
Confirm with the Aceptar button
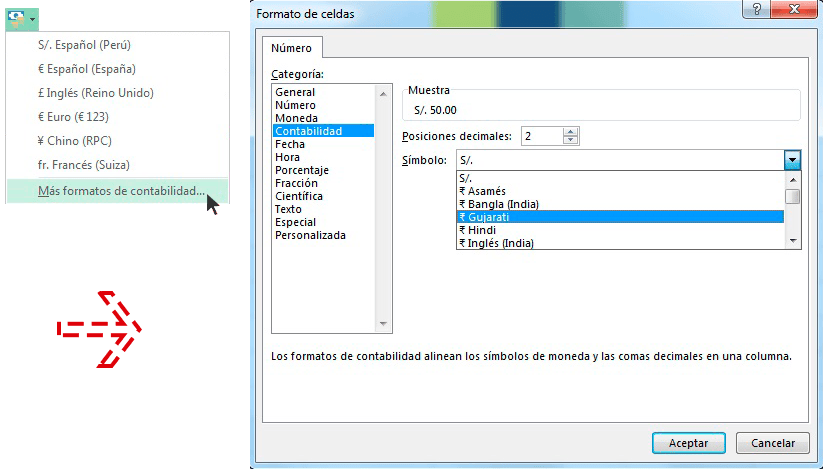[689, 443]
